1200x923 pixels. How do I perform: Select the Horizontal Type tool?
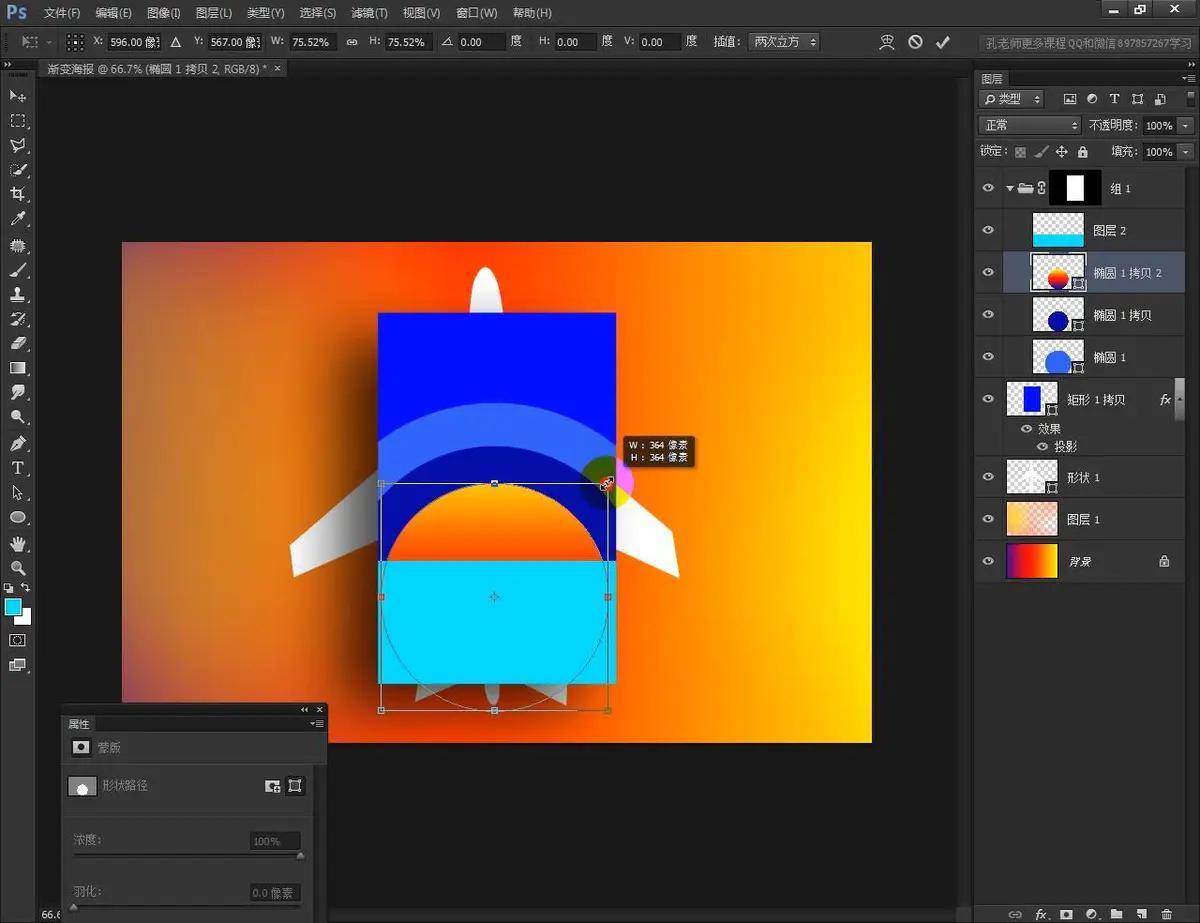(18, 468)
